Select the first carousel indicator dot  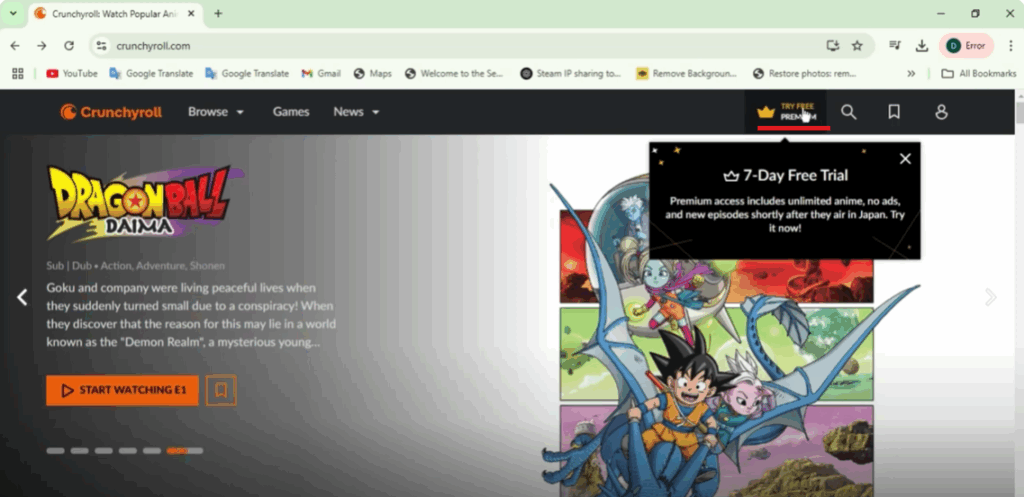pos(55,451)
